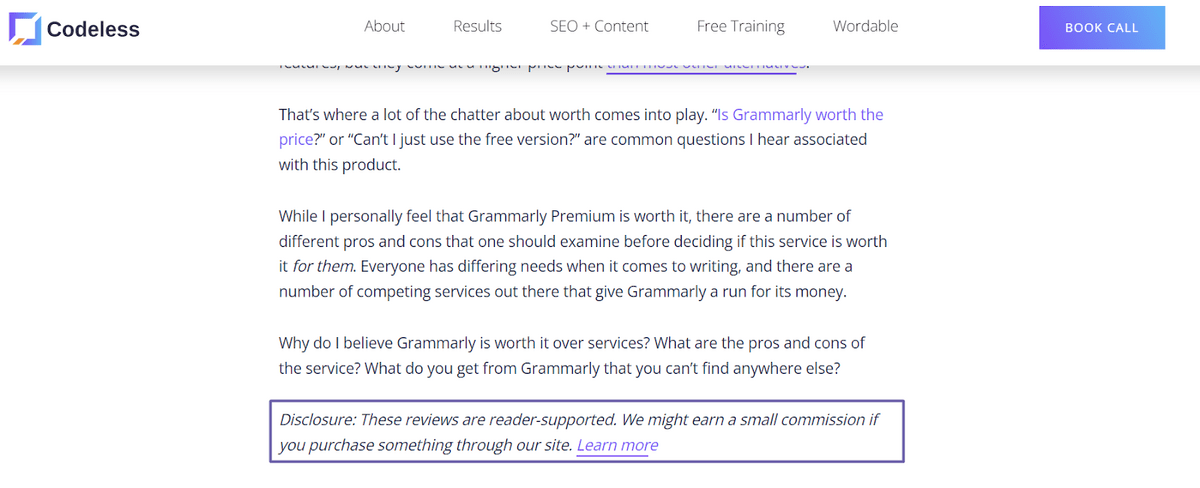The image size is (1200, 488).
Task: Select Free Training in the navigation
Action: coord(740,26)
